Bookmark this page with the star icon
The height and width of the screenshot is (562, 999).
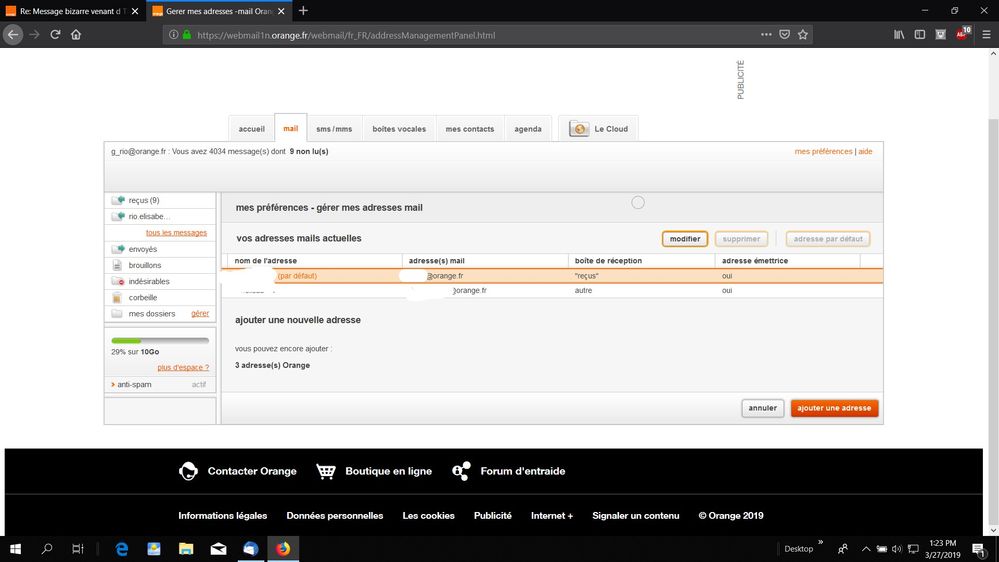(802, 34)
